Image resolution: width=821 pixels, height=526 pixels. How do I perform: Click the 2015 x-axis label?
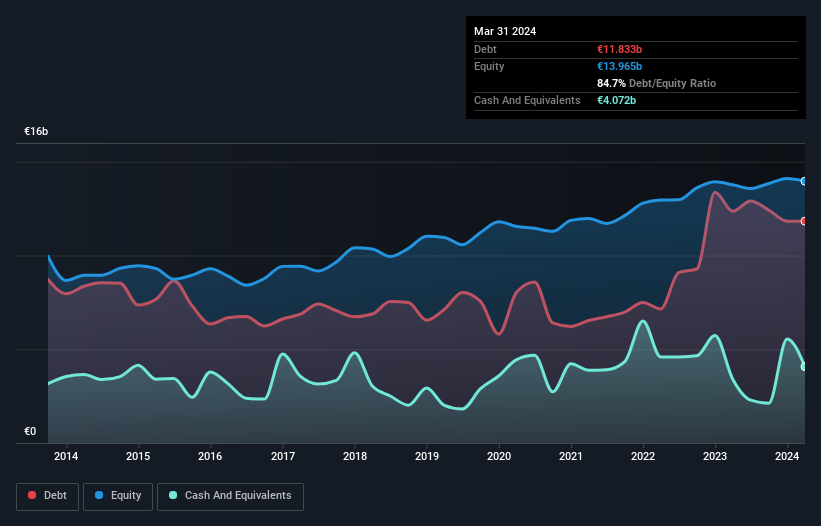pyautogui.click(x=138, y=456)
